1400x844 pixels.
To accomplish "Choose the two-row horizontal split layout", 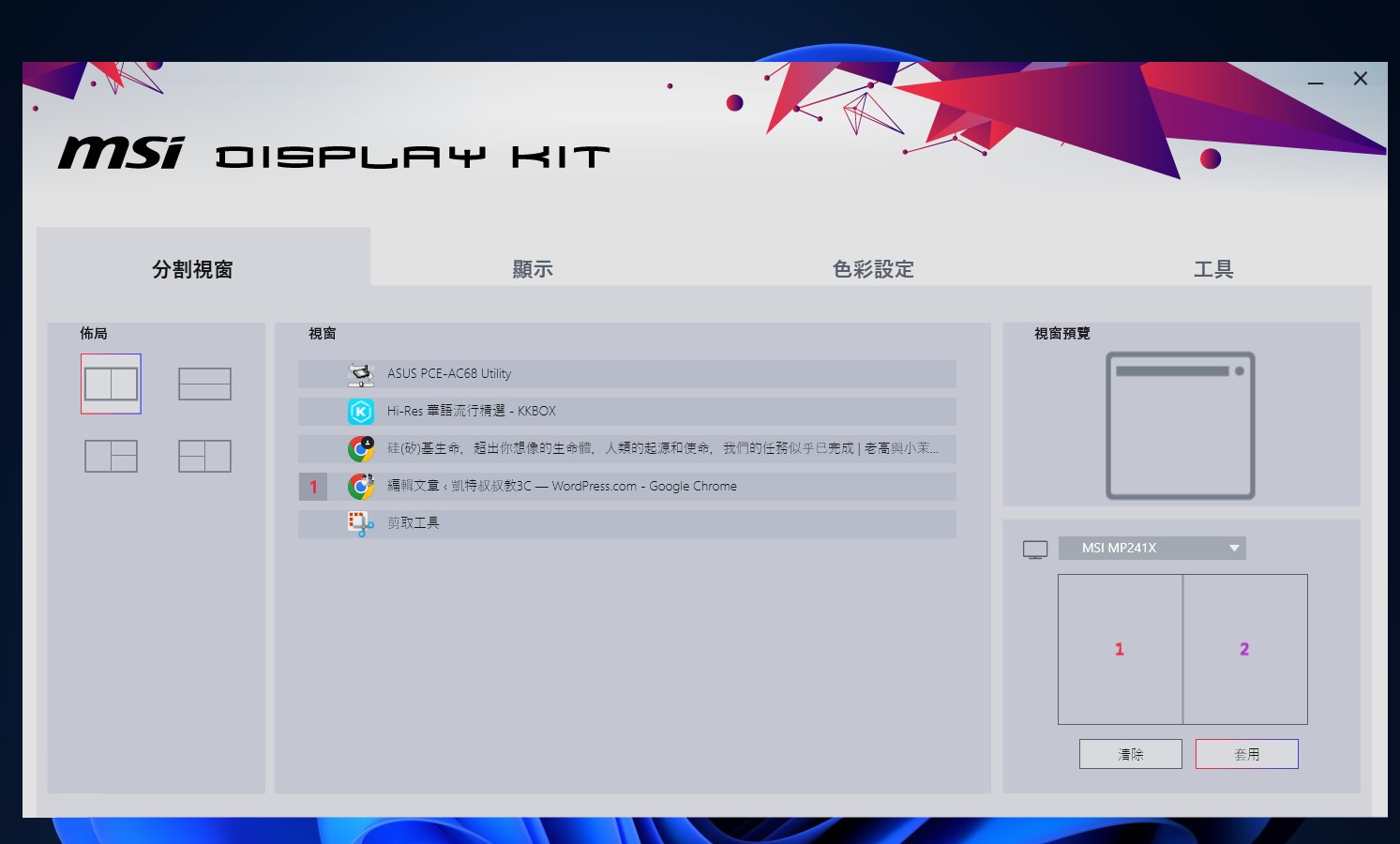I will click(x=204, y=384).
